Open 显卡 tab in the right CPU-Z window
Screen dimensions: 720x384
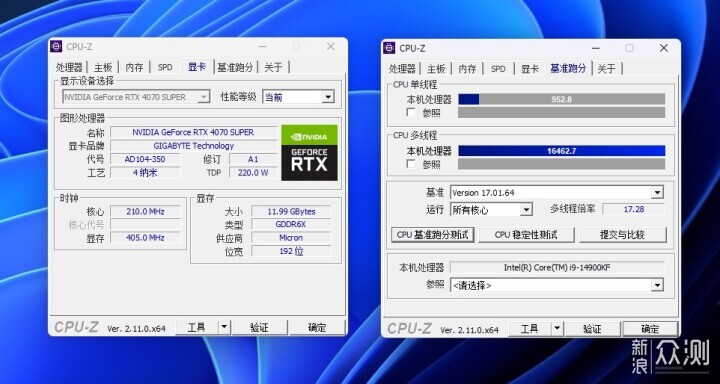click(529, 68)
